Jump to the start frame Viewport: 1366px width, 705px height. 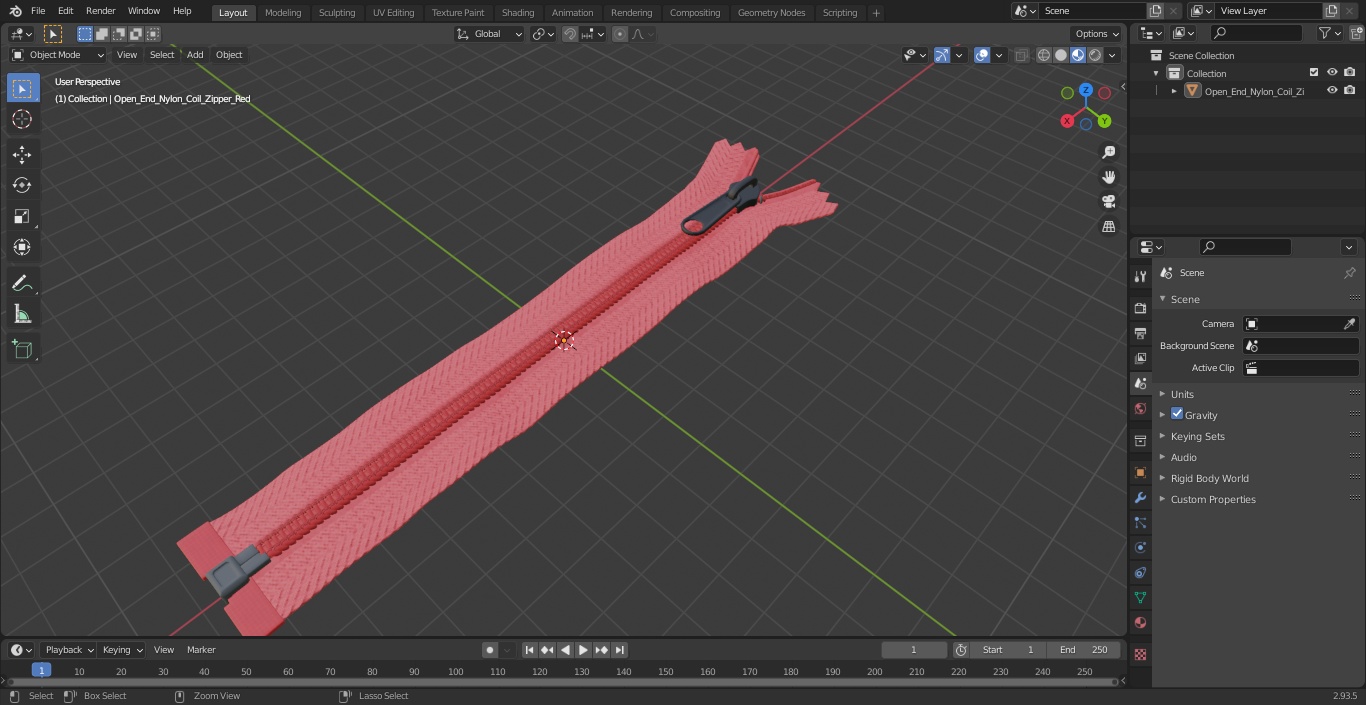[x=530, y=650]
